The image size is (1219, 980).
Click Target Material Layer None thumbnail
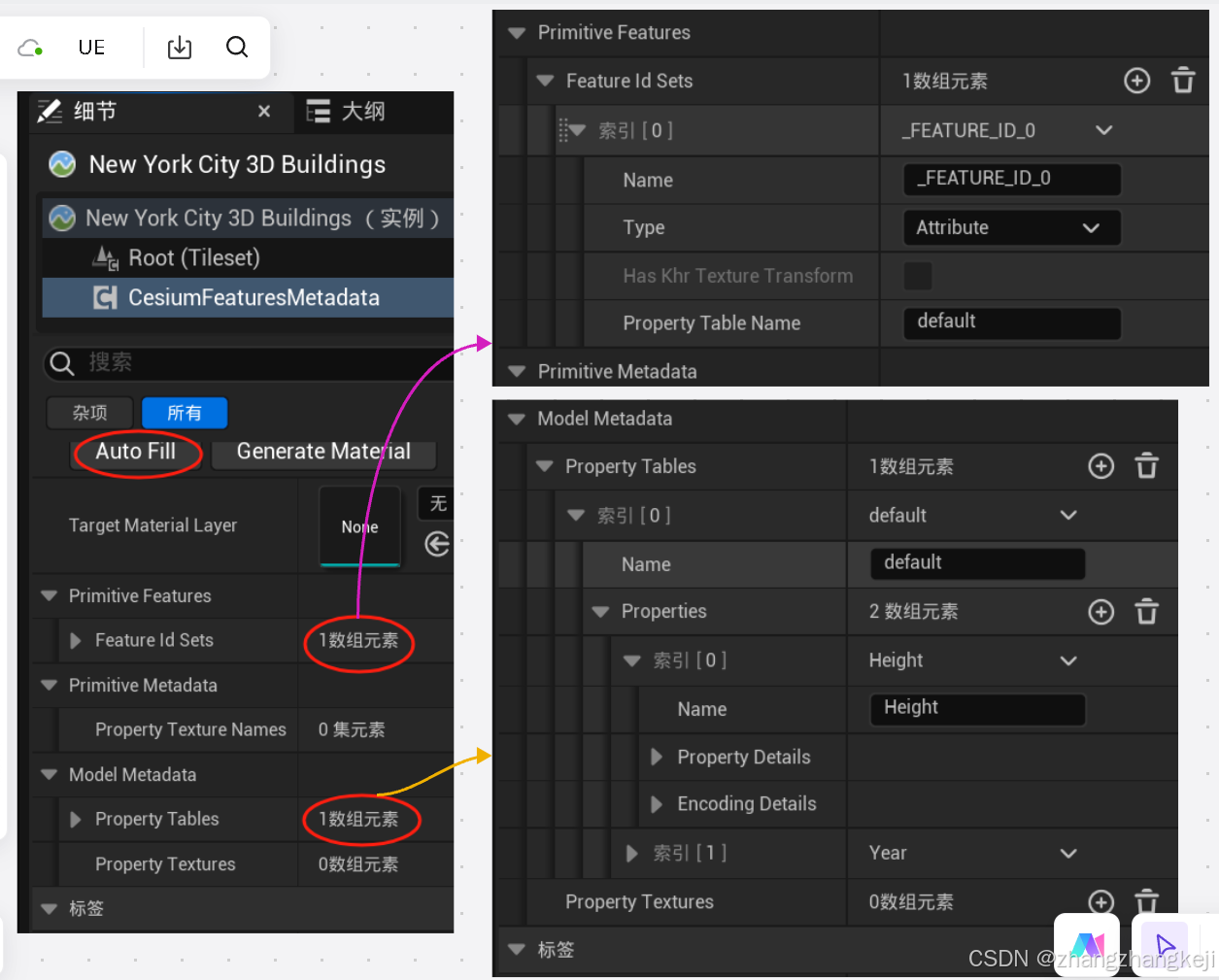pos(360,526)
